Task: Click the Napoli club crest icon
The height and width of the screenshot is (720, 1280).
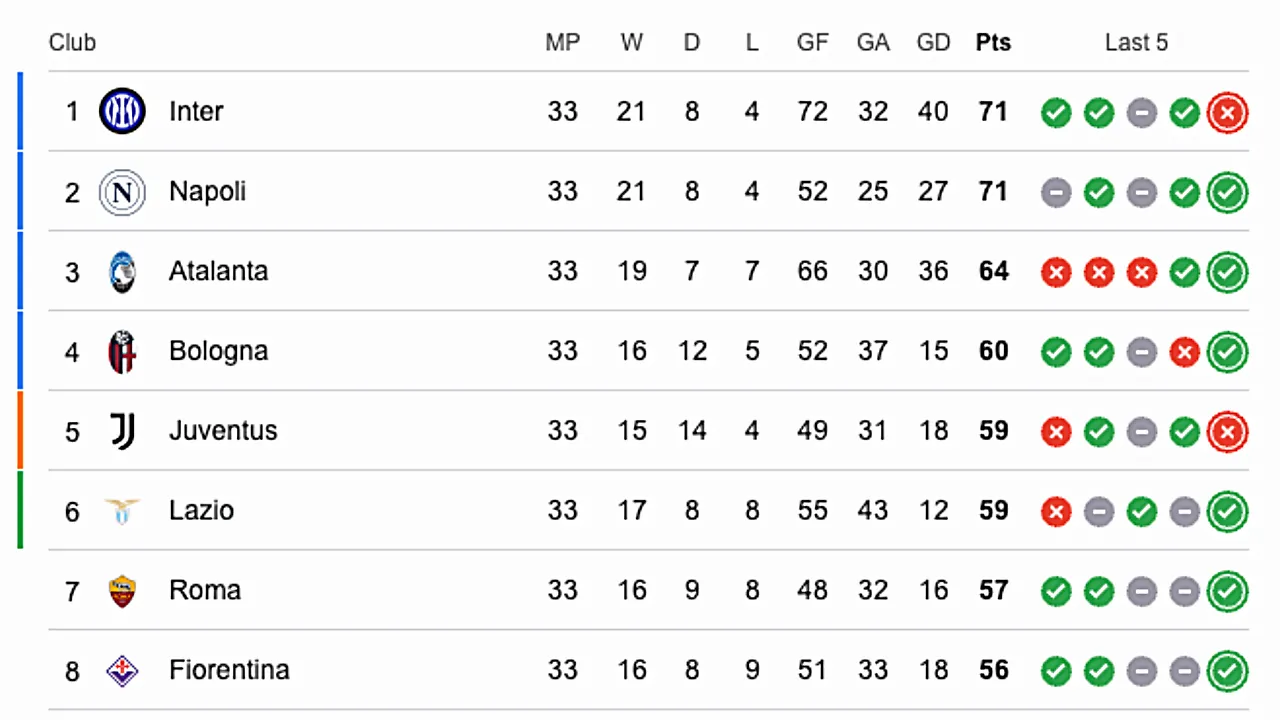Action: tap(122, 192)
